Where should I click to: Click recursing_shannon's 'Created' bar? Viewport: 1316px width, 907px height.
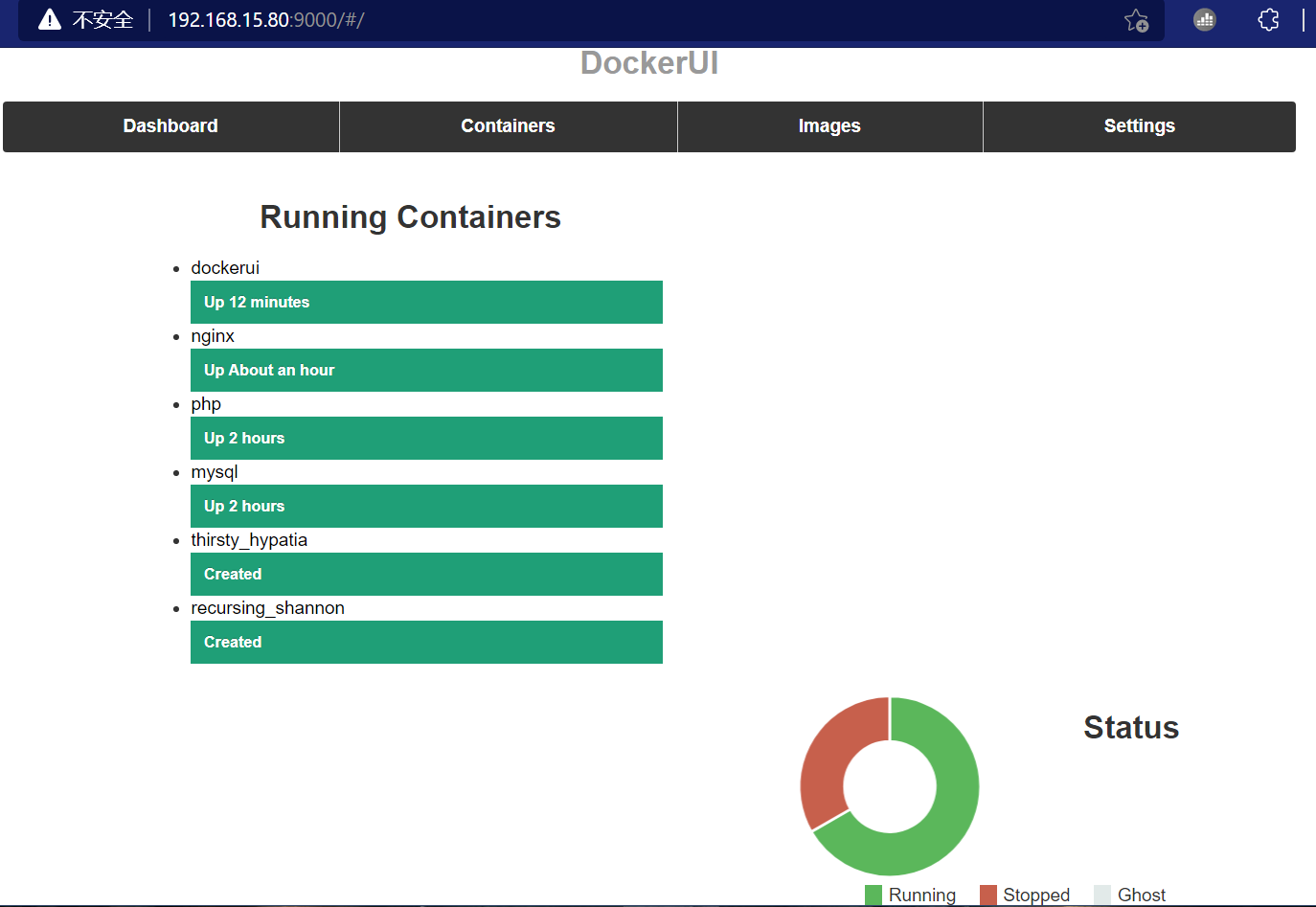coord(426,643)
